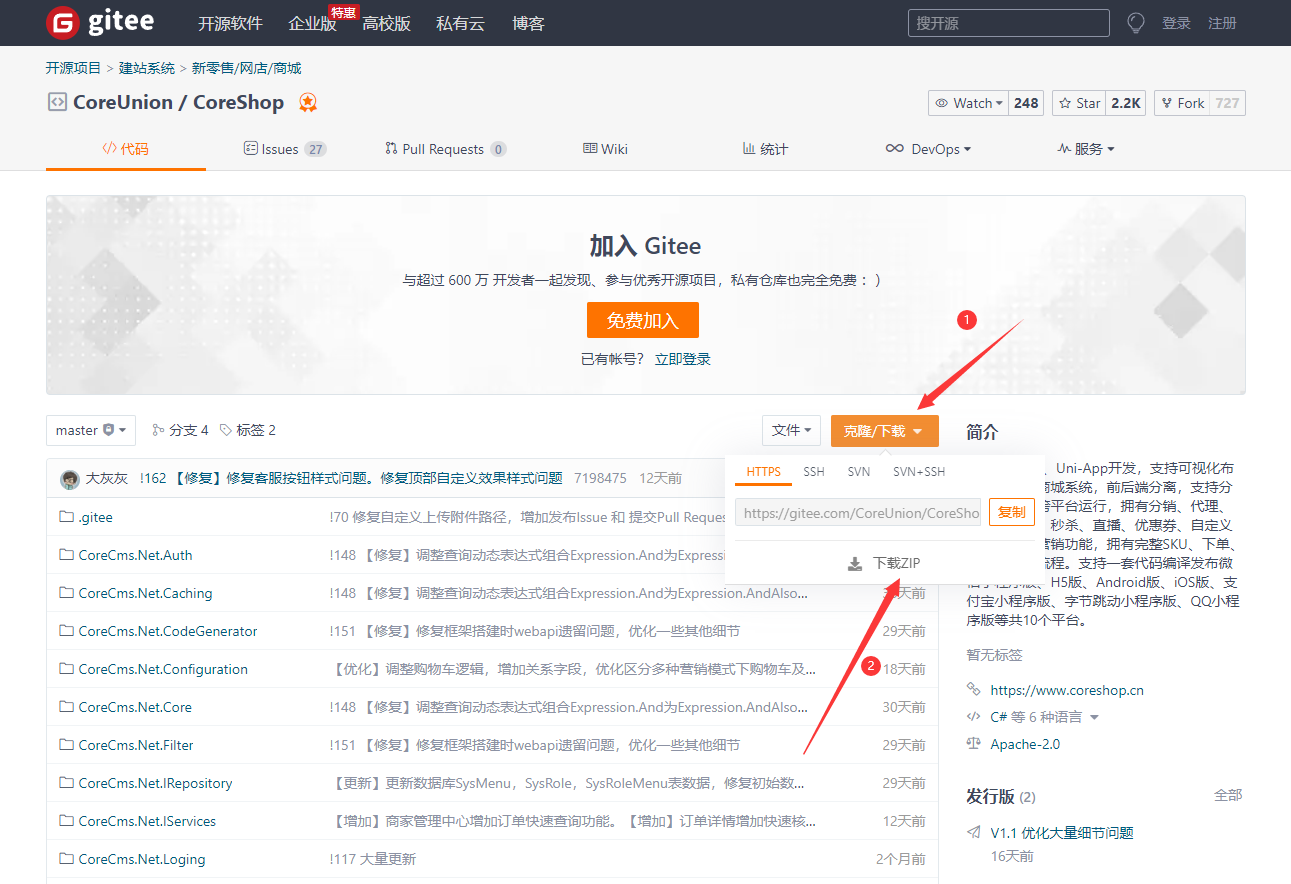Click the download ZIP button
Viewport: 1291px width, 884px height.
pyautogui.click(x=884, y=563)
